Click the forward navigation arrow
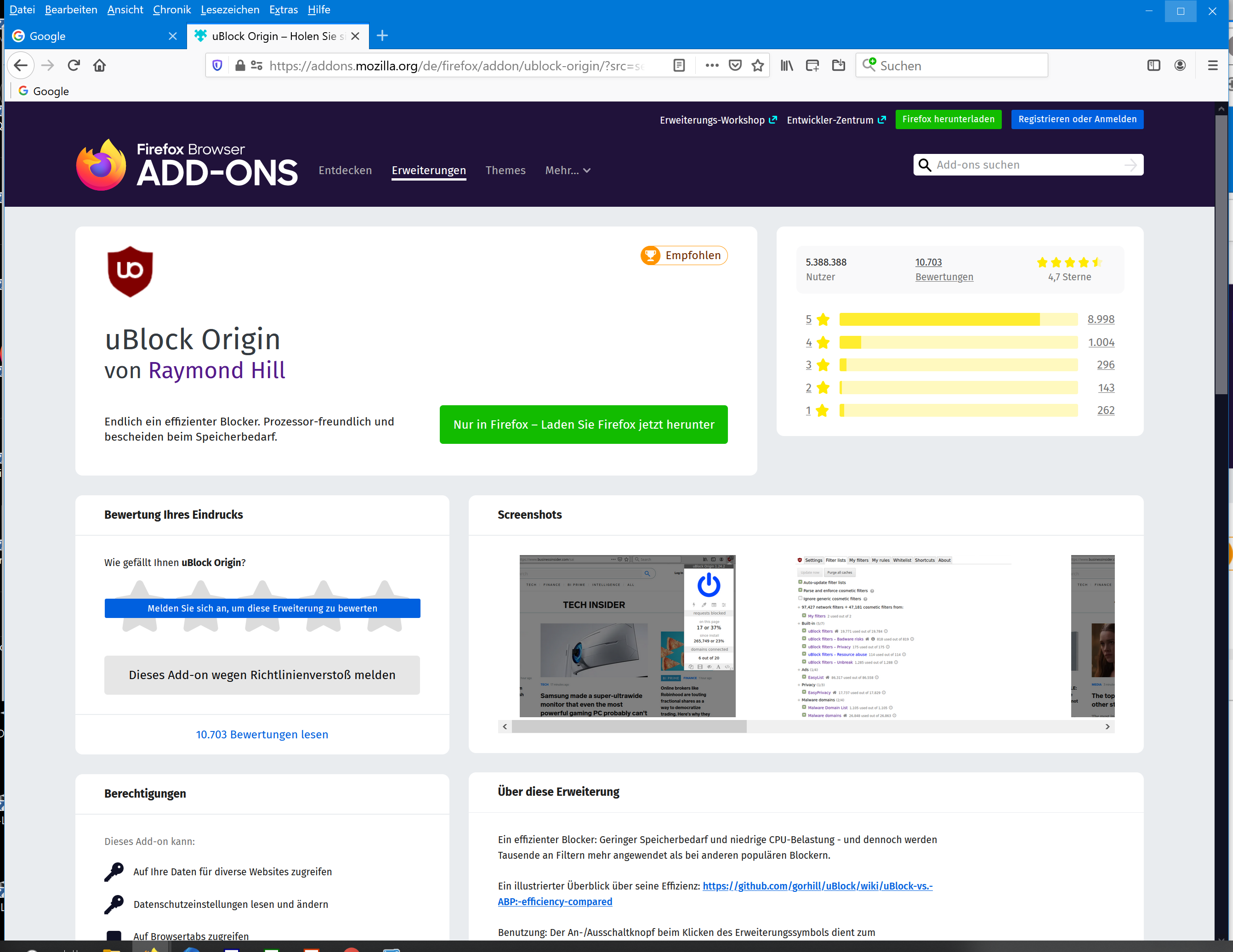The width and height of the screenshot is (1233, 952). pyautogui.click(x=47, y=65)
